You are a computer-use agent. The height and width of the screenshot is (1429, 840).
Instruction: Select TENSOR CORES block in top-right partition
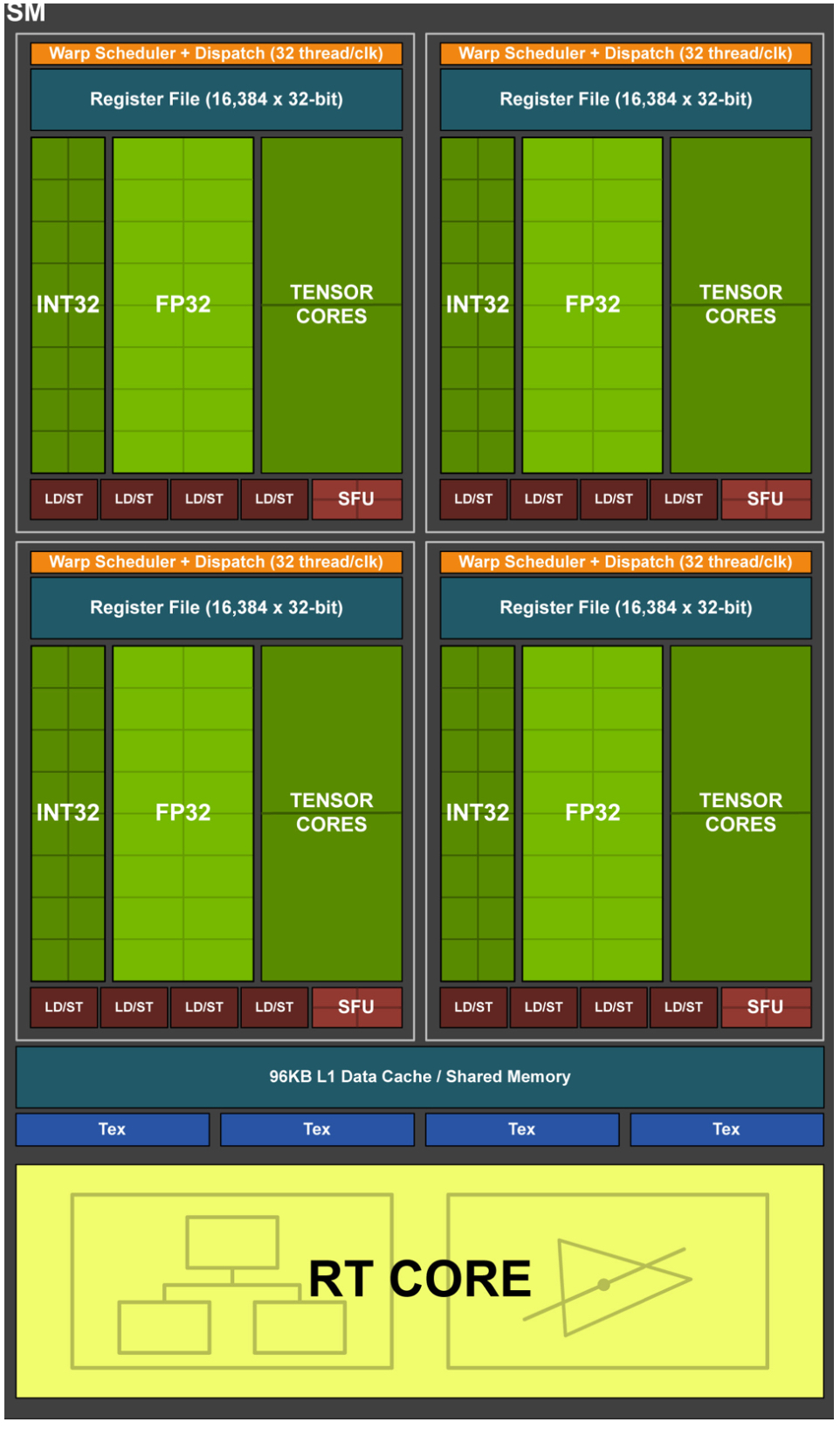click(741, 305)
